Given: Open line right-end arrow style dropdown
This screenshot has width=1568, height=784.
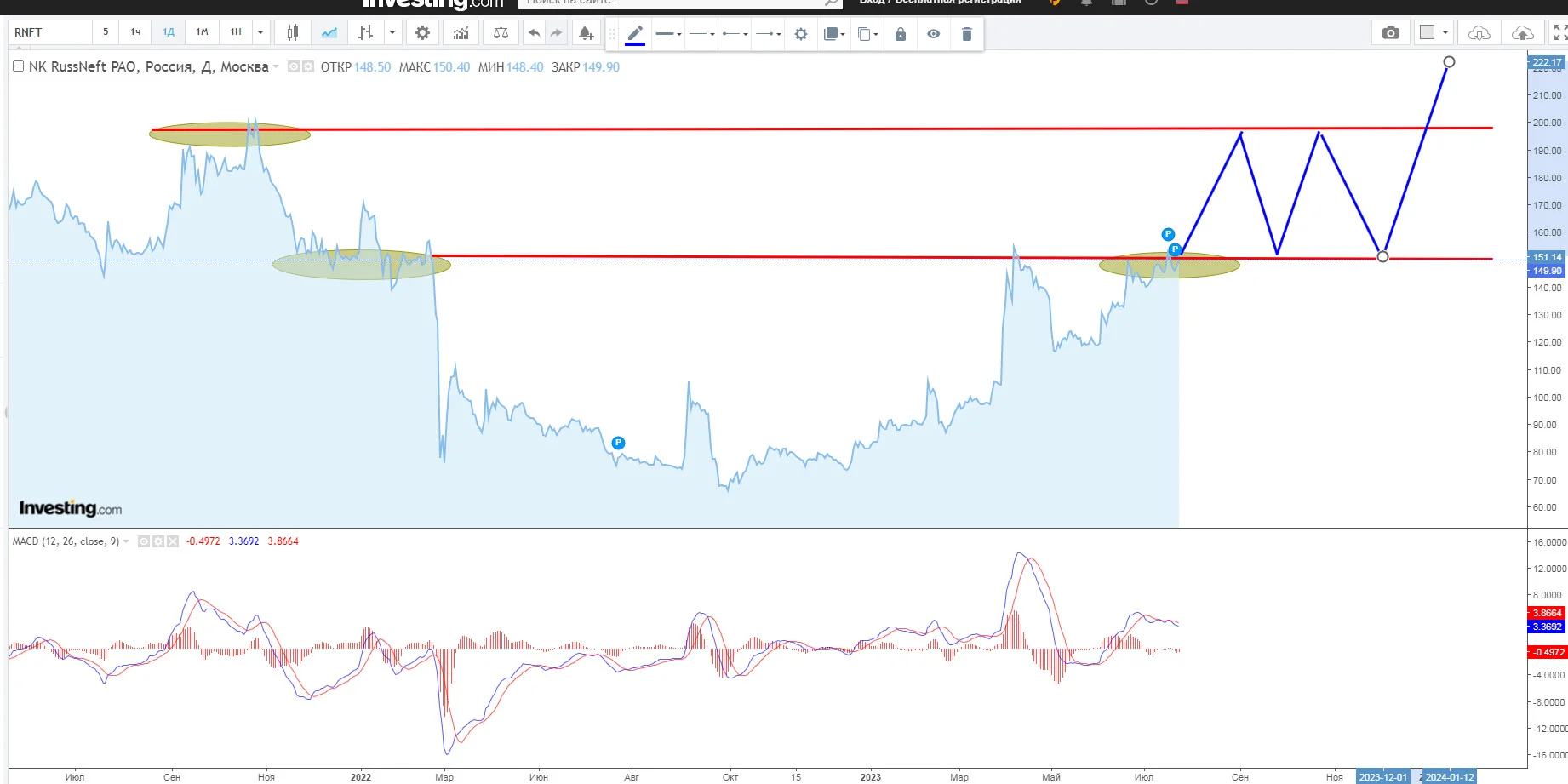Looking at the screenshot, I should (x=768, y=34).
